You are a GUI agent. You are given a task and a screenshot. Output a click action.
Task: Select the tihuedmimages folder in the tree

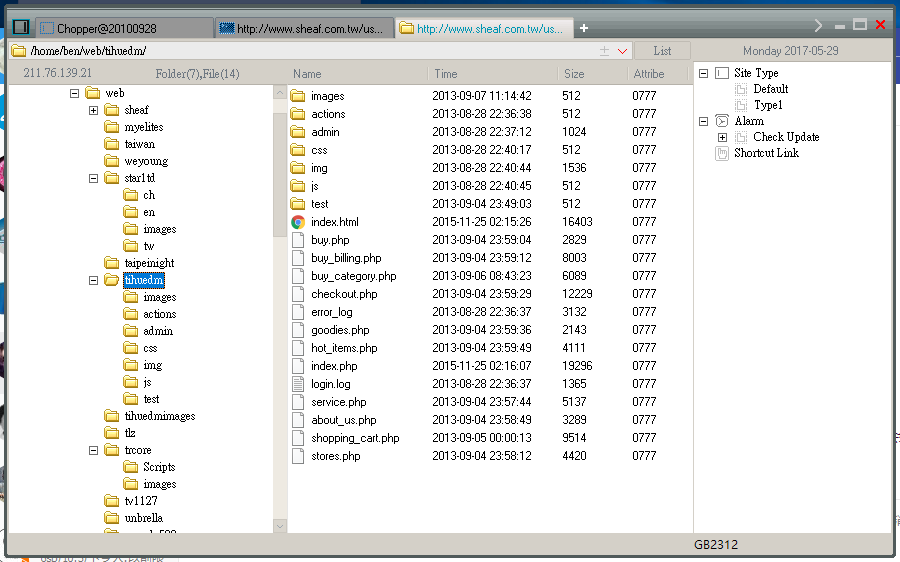pos(160,416)
